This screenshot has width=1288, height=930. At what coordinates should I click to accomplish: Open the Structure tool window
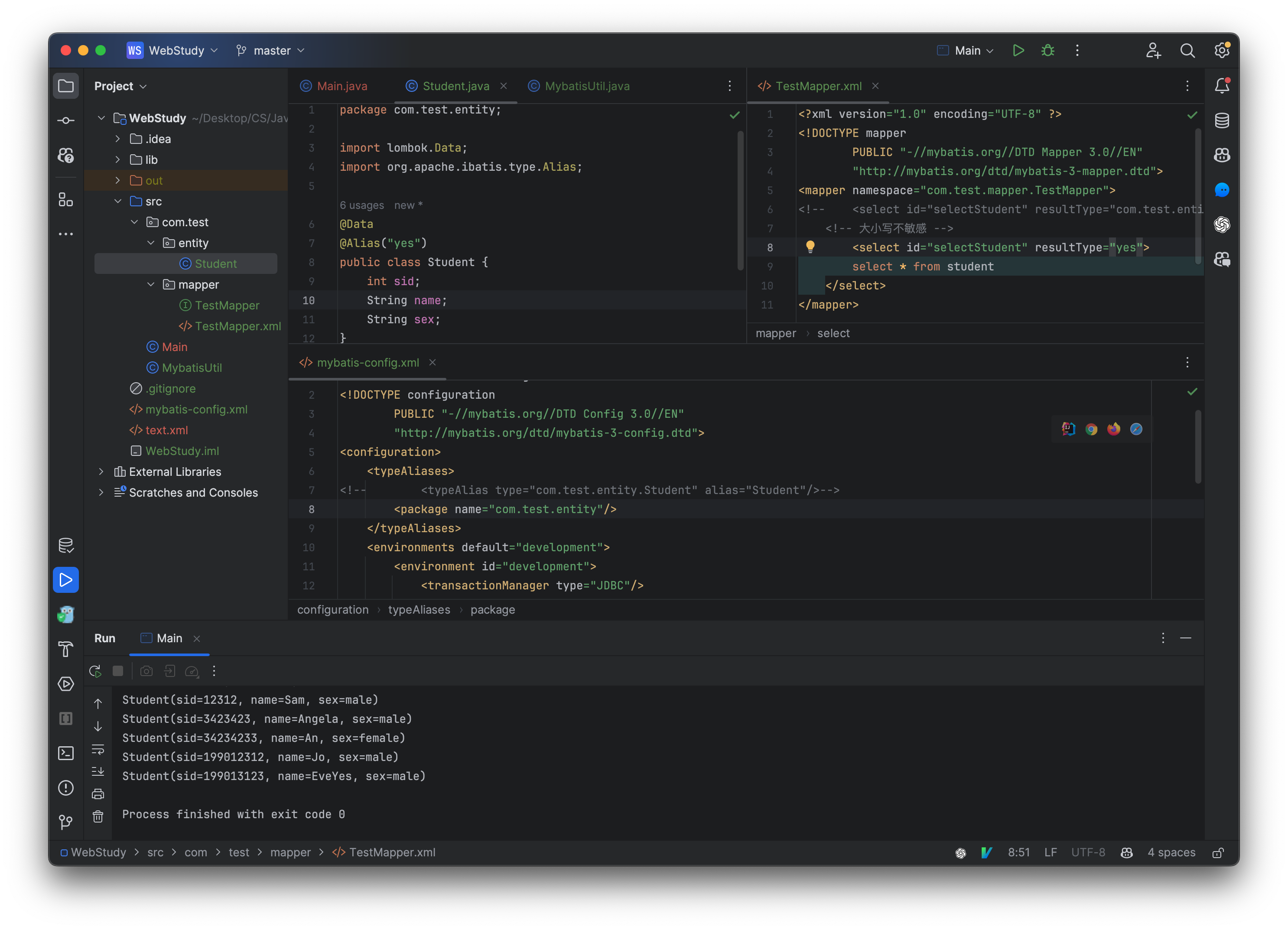[66, 199]
